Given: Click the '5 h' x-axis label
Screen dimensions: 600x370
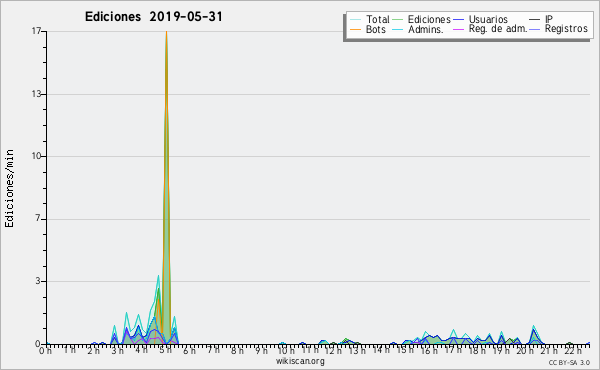Looking at the screenshot, I should tap(165, 350).
